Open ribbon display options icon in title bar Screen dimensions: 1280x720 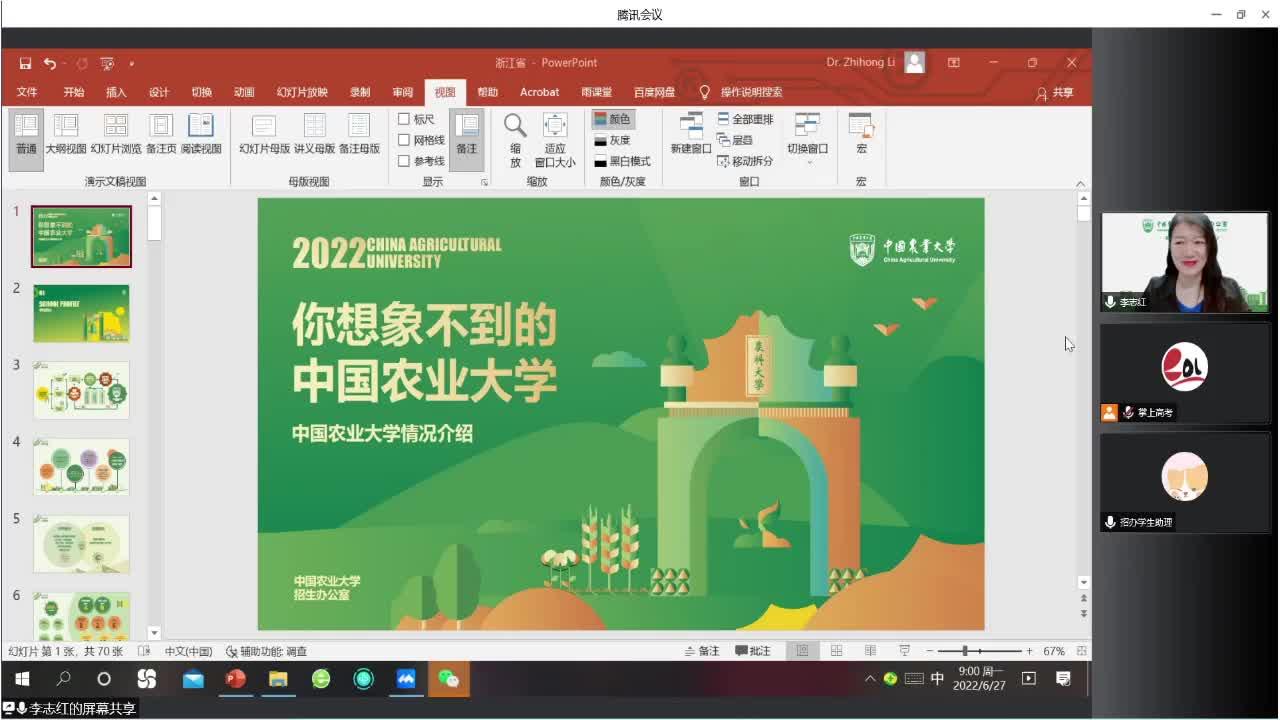click(x=954, y=62)
